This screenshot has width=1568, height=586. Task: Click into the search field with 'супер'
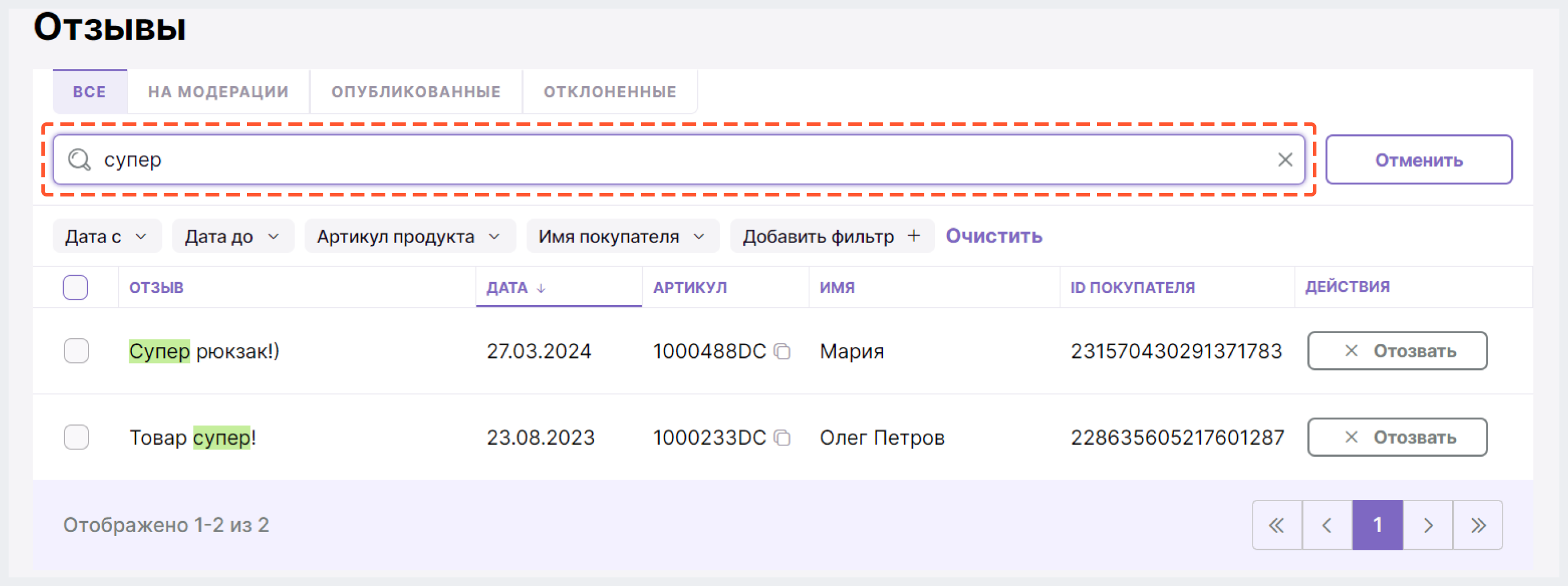click(x=679, y=160)
